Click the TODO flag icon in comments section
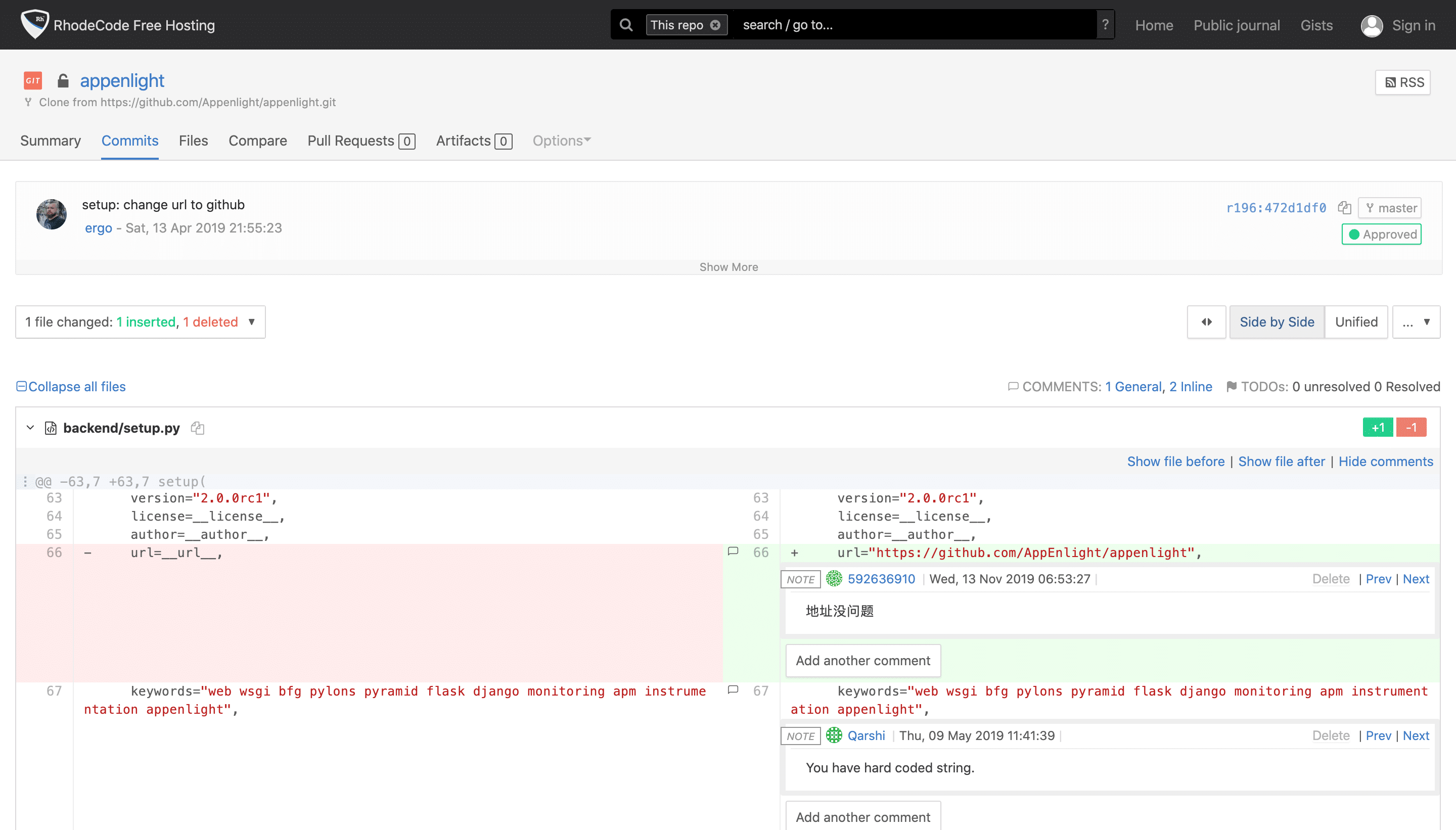The image size is (1456, 830). (1228, 387)
